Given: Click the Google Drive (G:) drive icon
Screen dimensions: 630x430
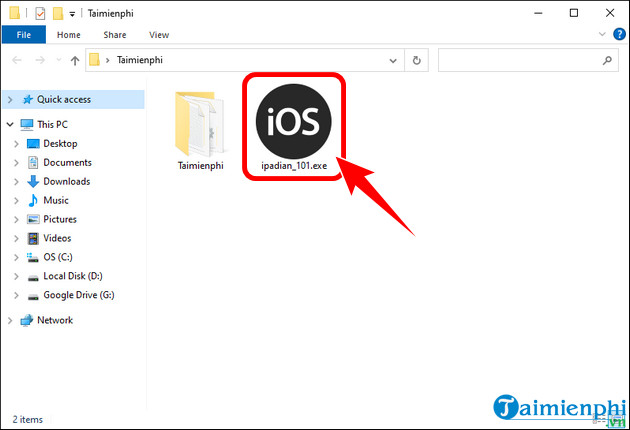Looking at the screenshot, I should point(33,296).
